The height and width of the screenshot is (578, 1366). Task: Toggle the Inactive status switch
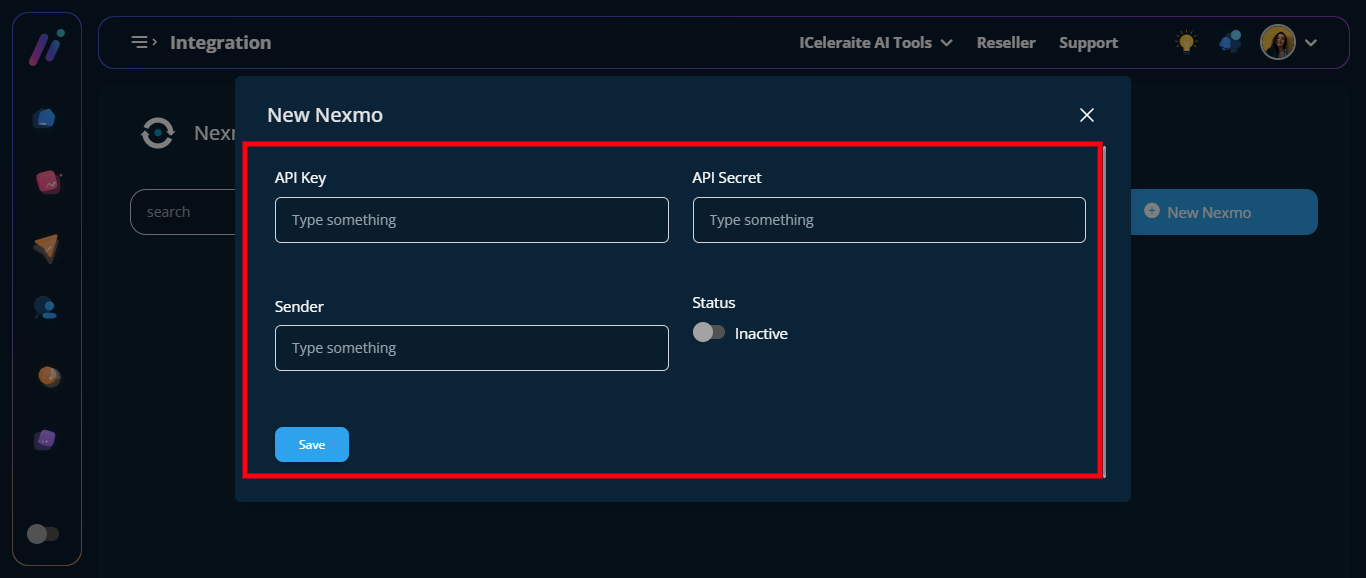pos(709,333)
